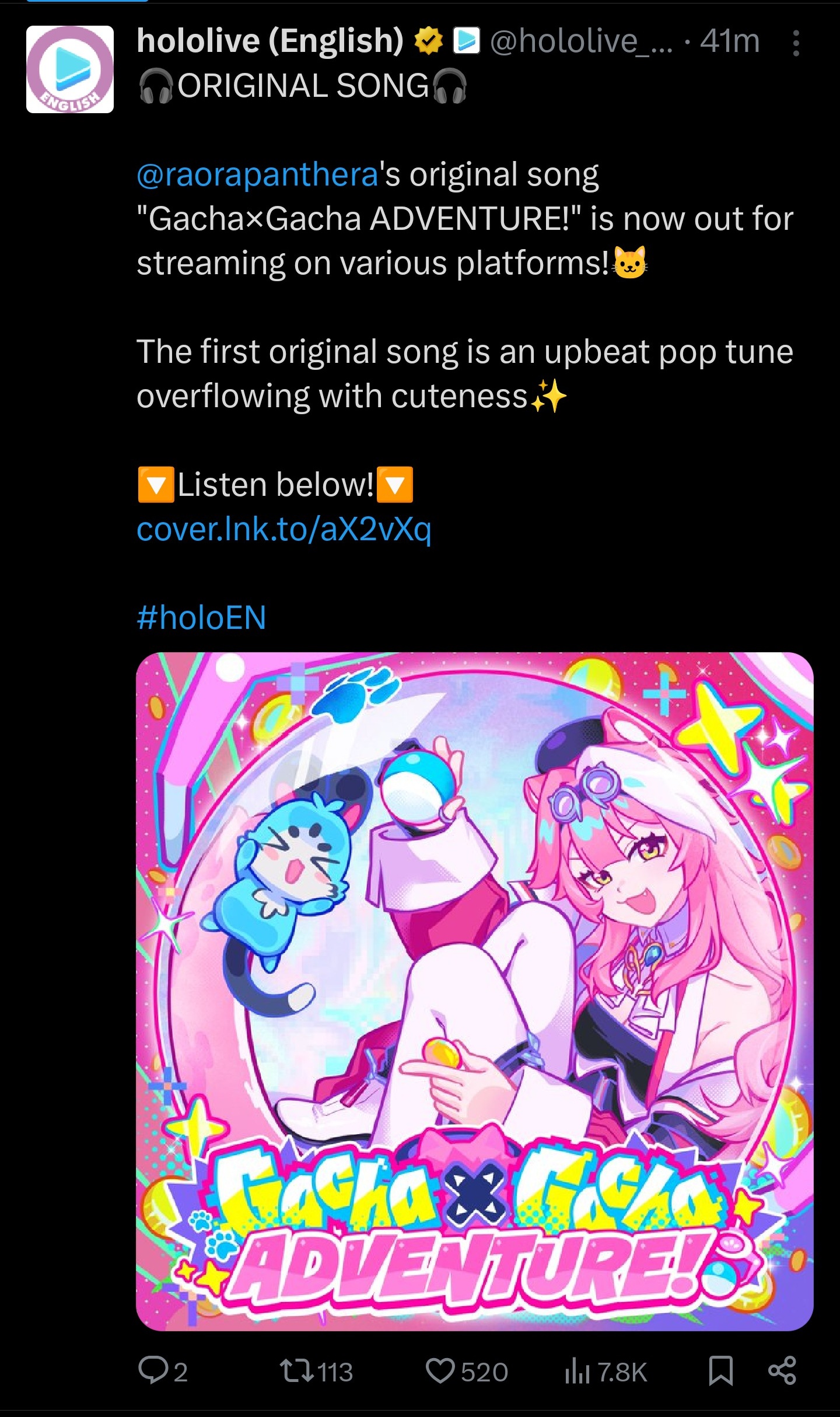Click the 7.8K views count
This screenshot has width=840, height=1417.
[x=623, y=1372]
